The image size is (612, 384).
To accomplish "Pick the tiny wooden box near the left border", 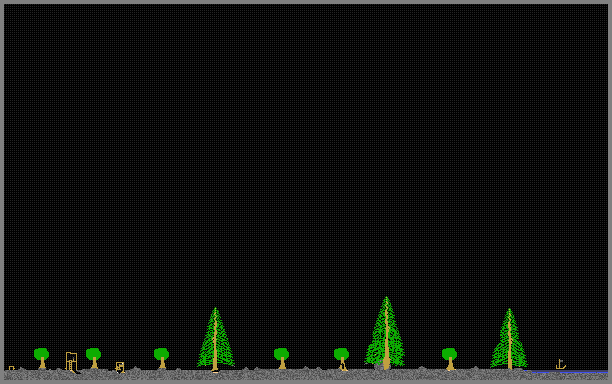I will tap(11, 368).
